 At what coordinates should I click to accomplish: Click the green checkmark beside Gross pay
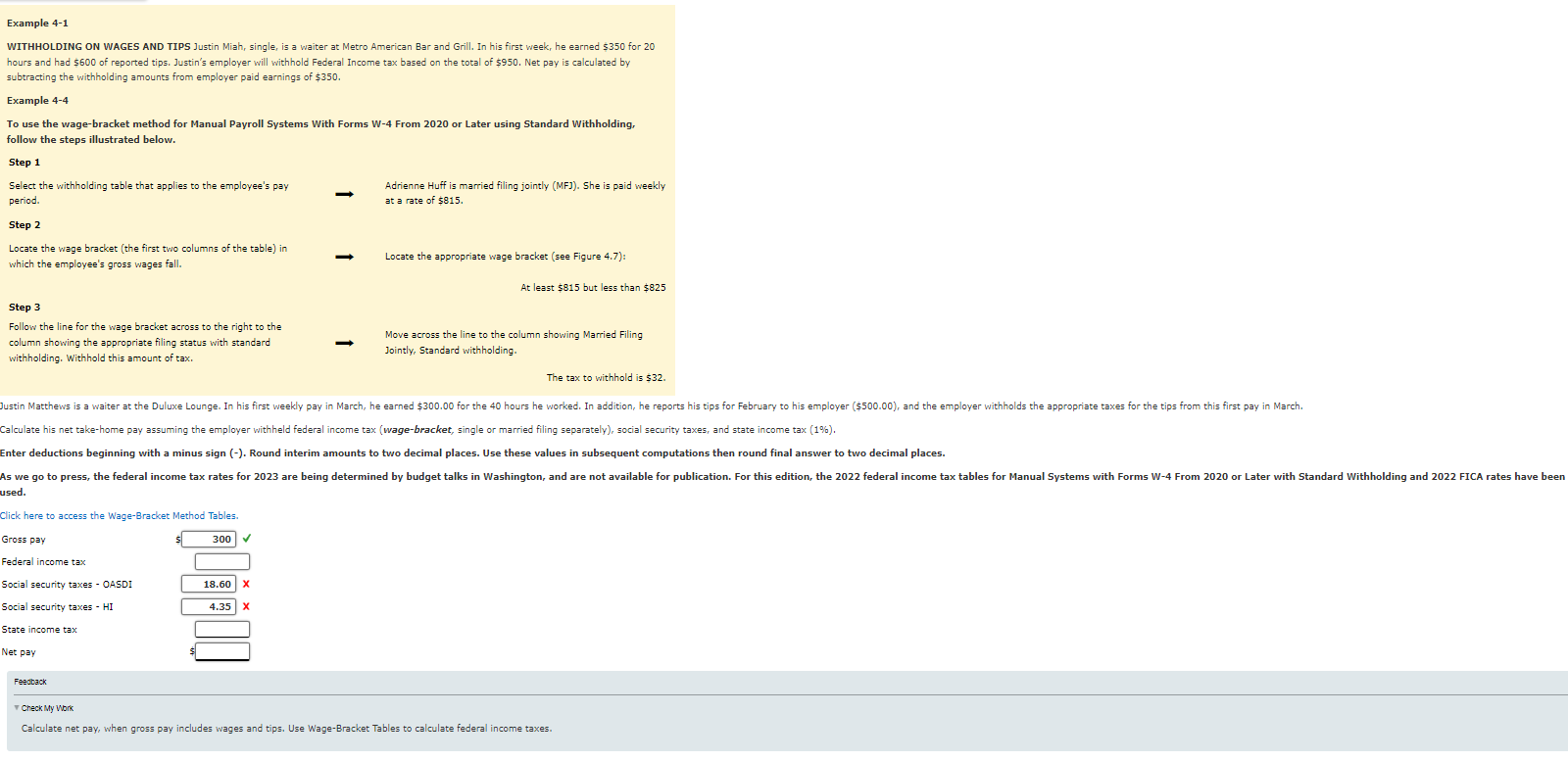(x=247, y=539)
